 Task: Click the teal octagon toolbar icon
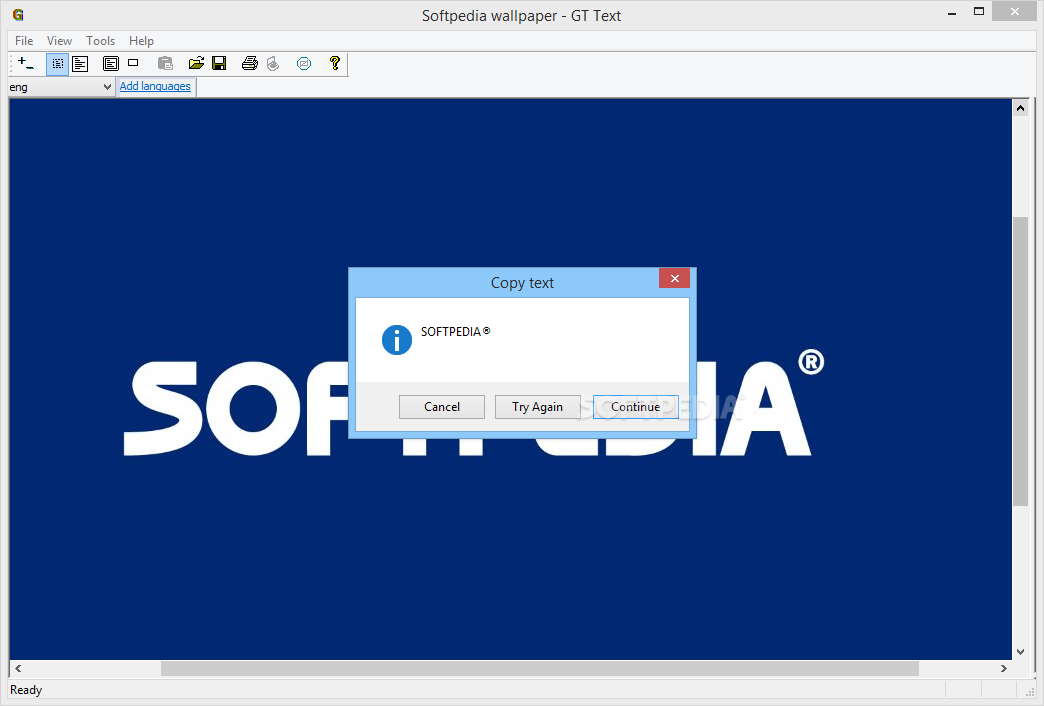304,64
